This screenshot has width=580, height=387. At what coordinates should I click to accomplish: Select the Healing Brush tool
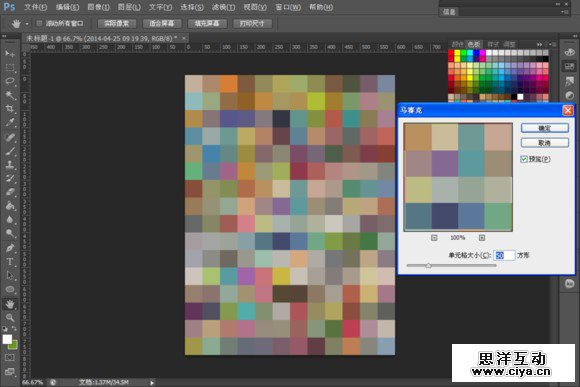coord(10,137)
